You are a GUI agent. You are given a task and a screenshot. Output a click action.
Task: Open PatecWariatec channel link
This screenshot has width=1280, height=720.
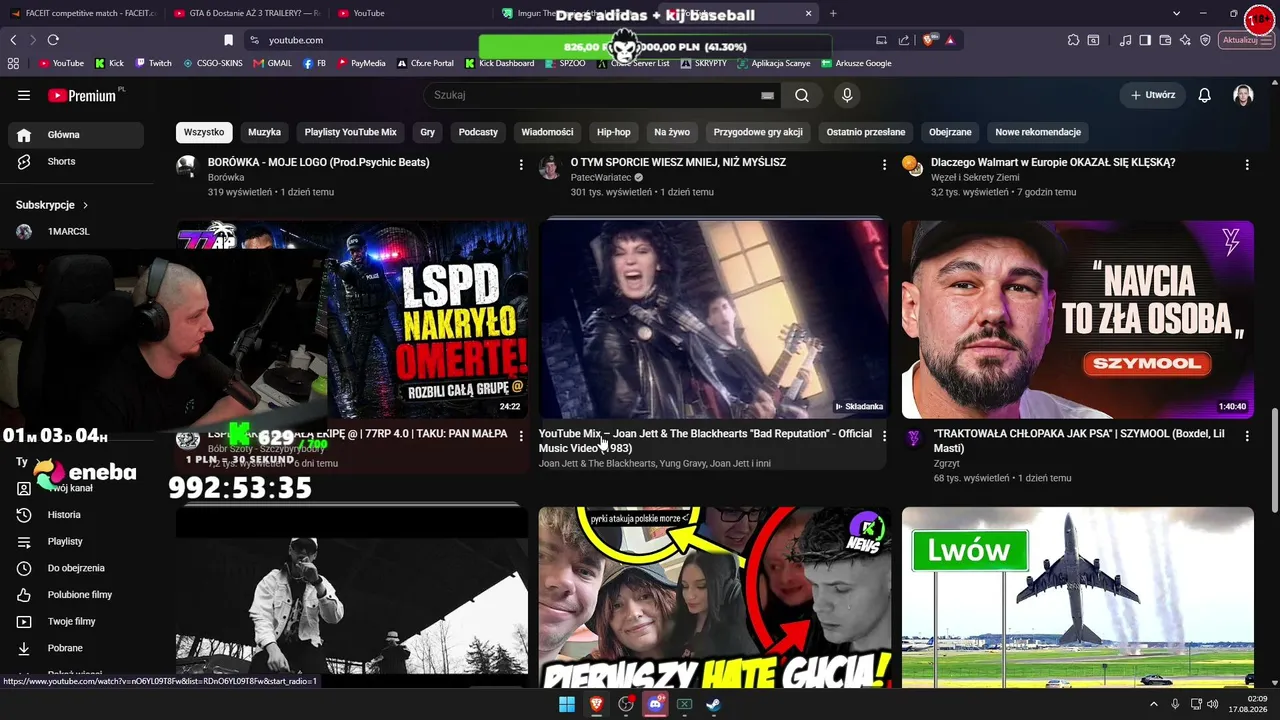[x=601, y=178]
